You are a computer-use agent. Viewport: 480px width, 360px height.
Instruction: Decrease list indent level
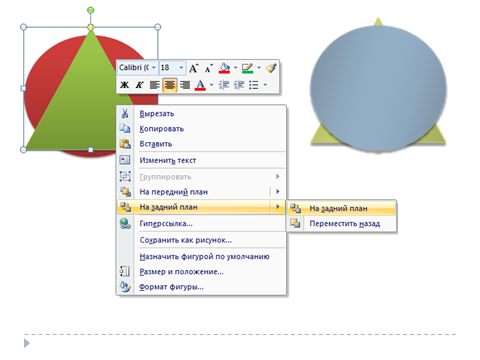pos(224,85)
